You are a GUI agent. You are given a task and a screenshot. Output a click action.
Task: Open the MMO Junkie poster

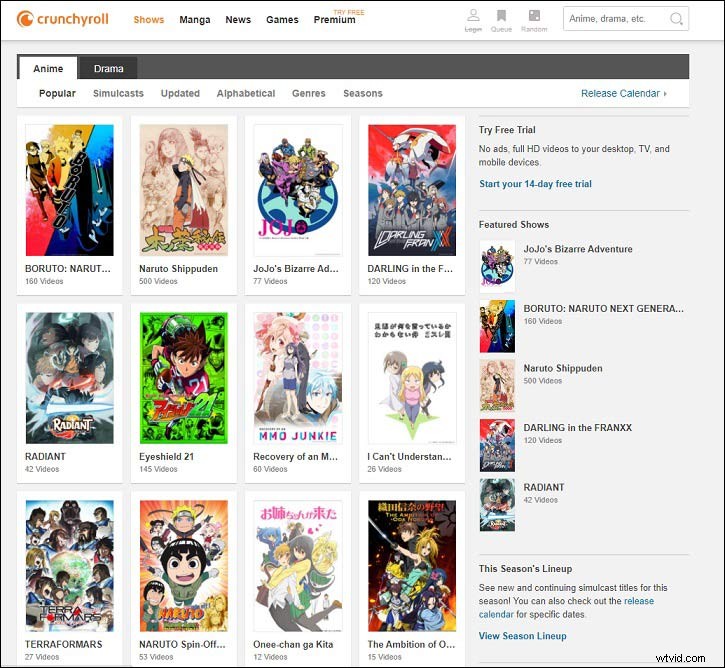[x=298, y=378]
